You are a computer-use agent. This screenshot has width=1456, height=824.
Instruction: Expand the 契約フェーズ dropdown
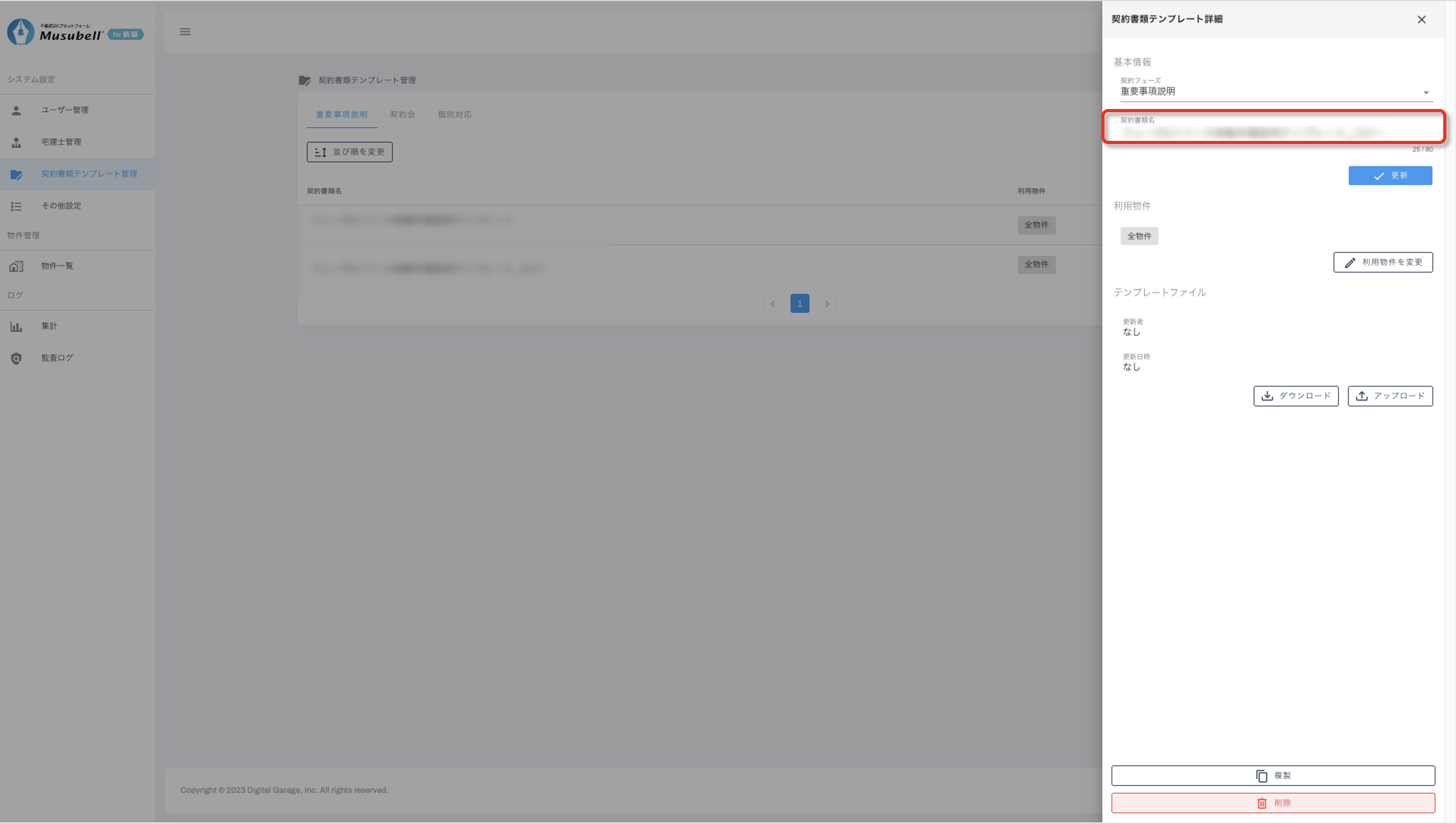(1275, 91)
